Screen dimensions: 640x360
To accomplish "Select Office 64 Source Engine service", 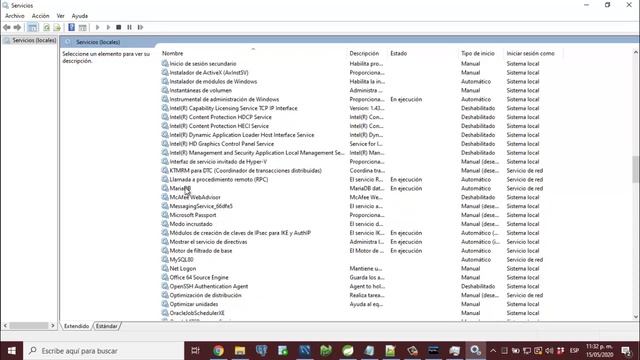I will click(199, 278).
